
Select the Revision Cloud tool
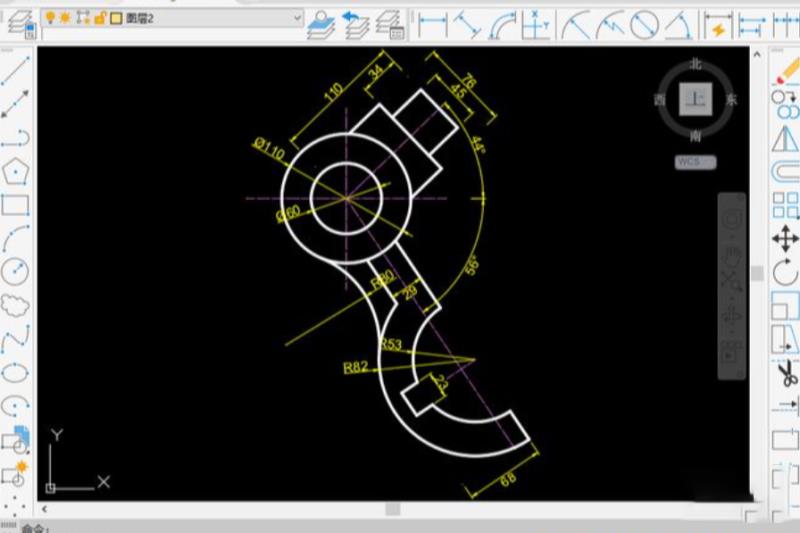pyautogui.click(x=15, y=305)
